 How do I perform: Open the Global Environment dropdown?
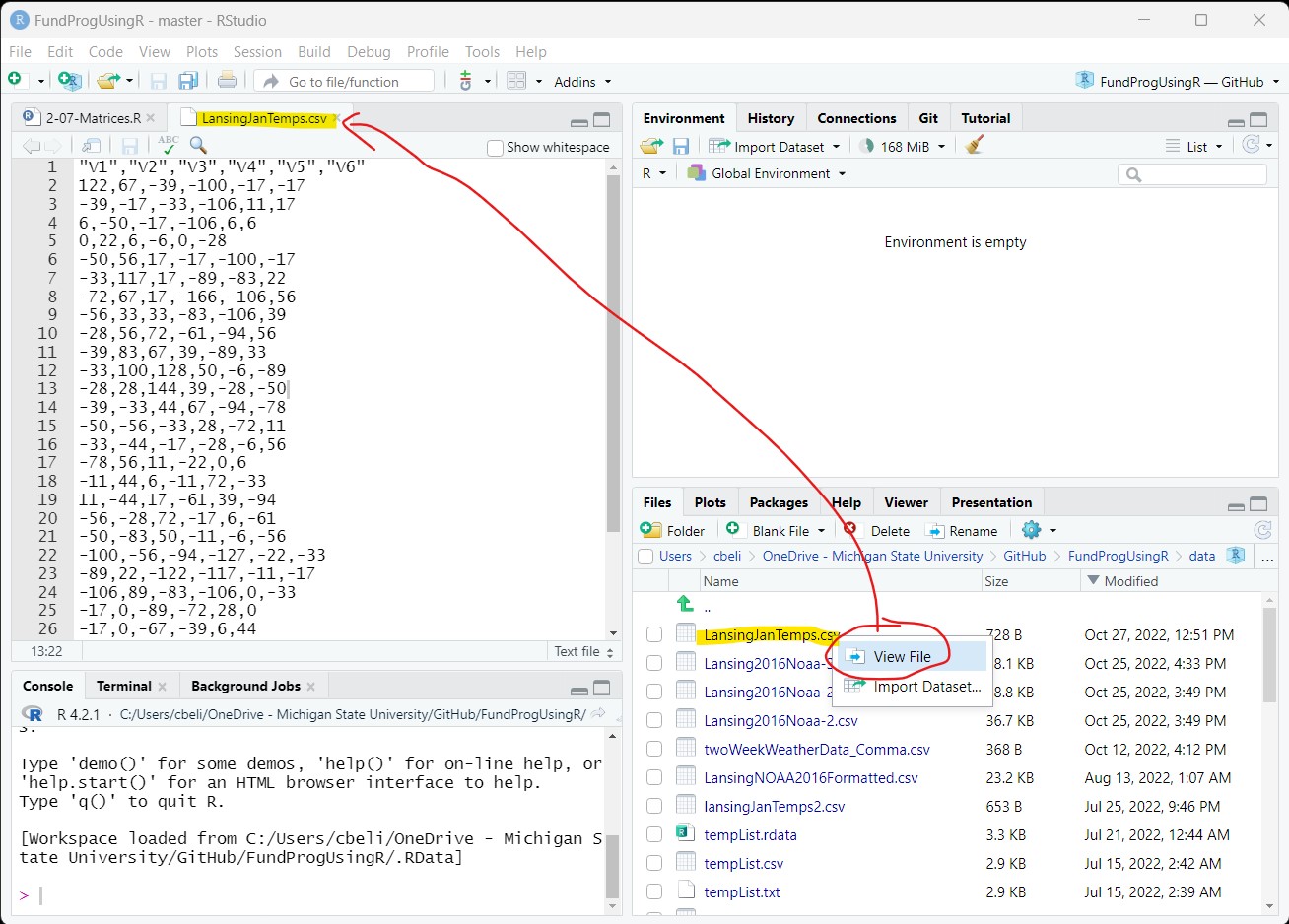coord(767,173)
